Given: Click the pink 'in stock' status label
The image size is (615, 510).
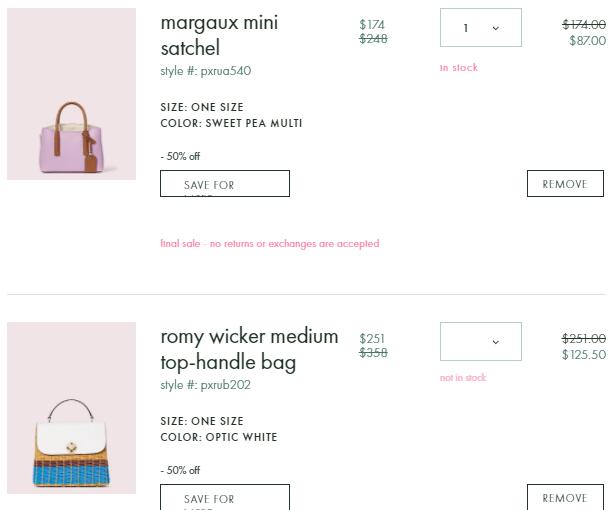Looking at the screenshot, I should point(459,68).
